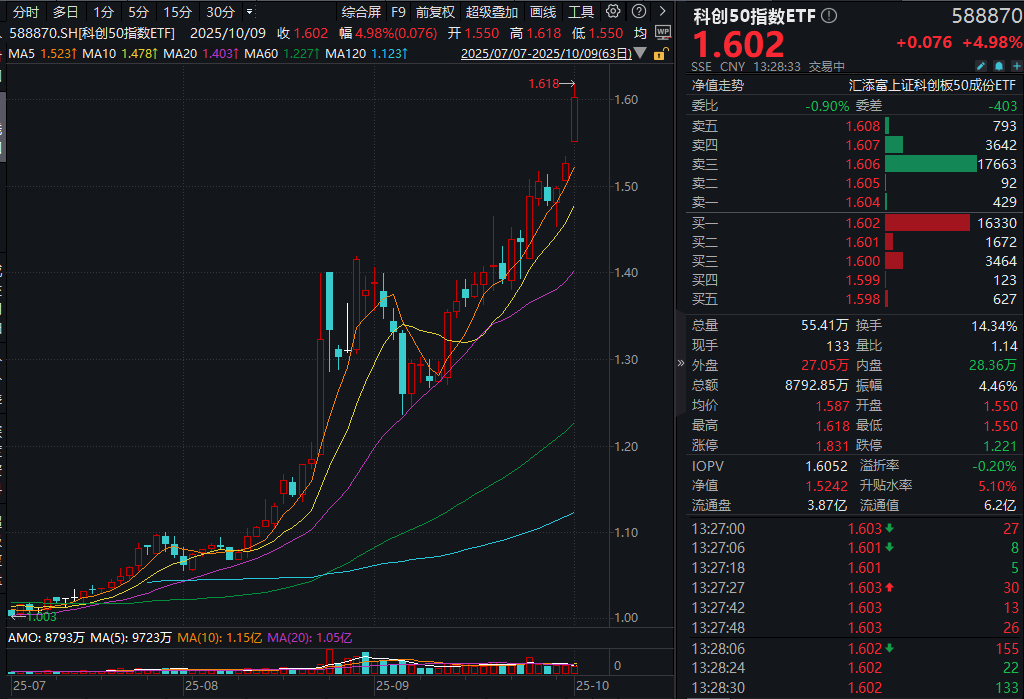Click the WP icon on the left edge

(663, 32)
